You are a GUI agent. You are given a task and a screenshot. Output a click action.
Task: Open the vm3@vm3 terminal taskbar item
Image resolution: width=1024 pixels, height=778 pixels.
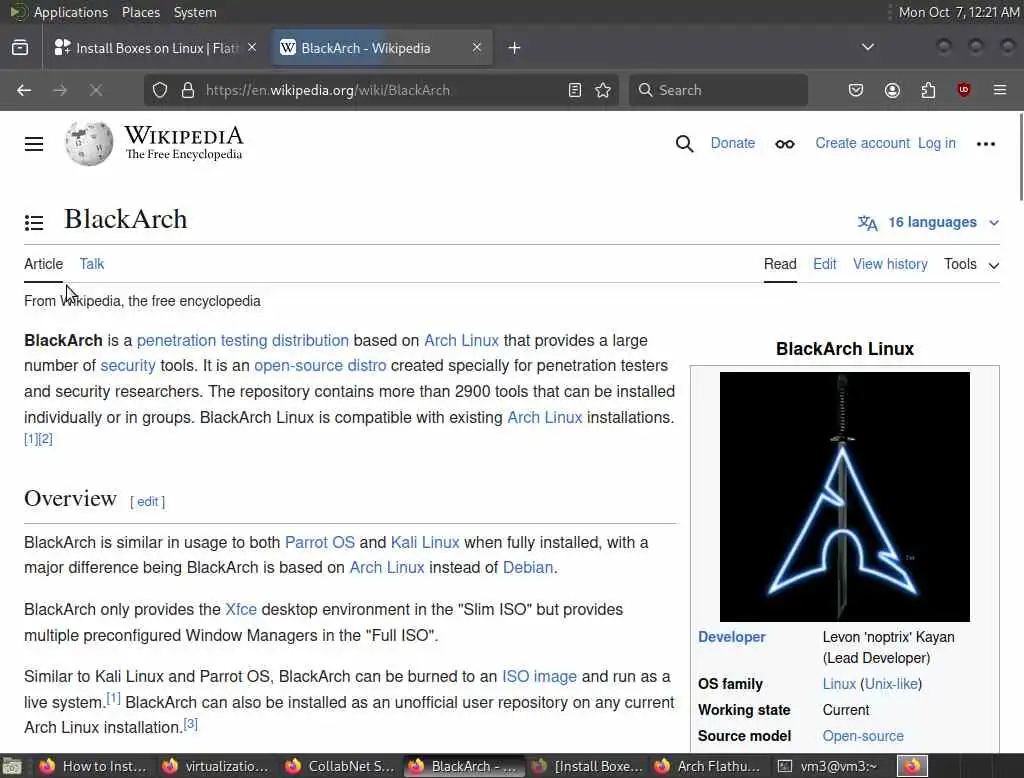tap(830, 766)
